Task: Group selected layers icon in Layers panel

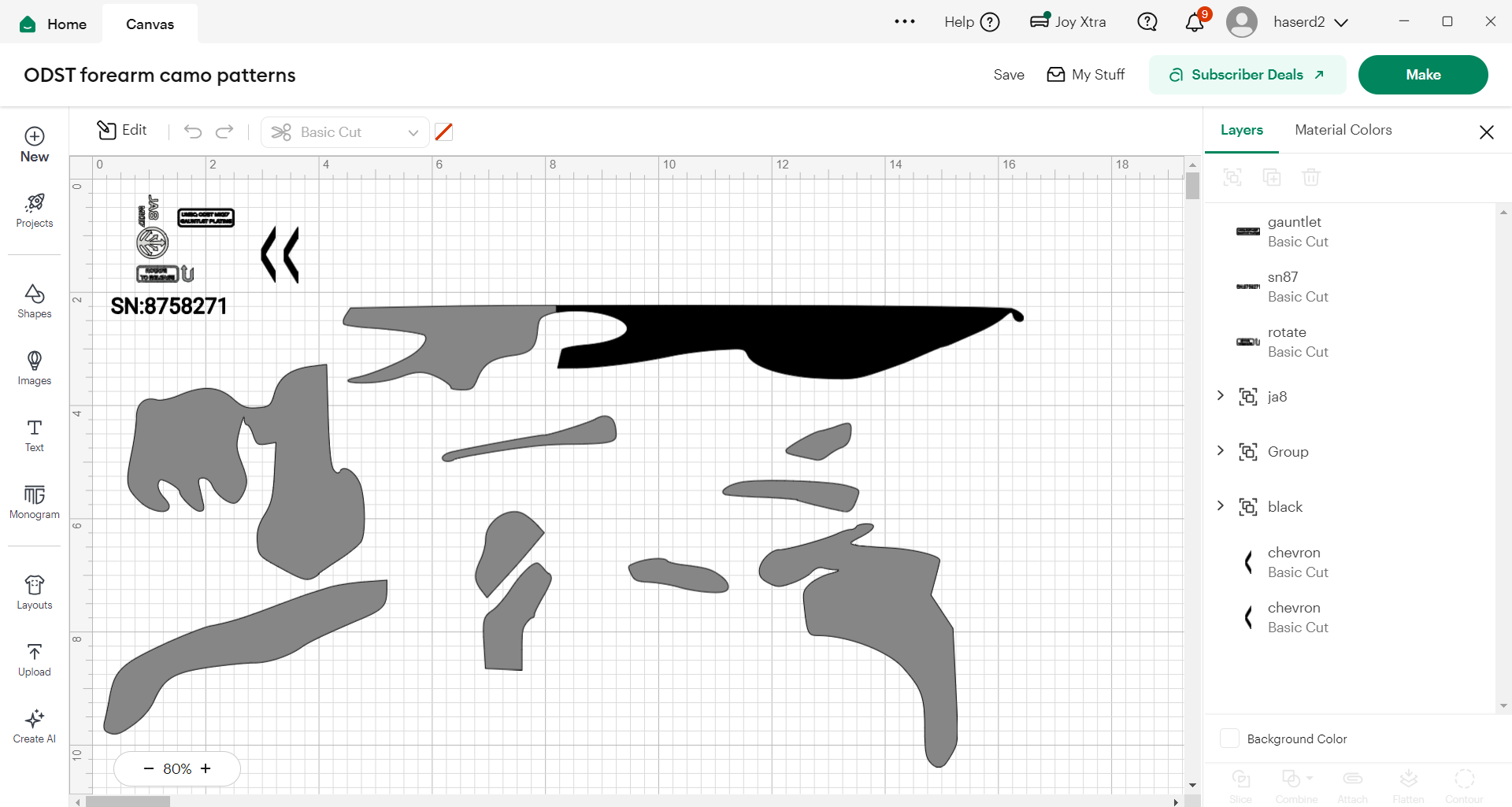Action: [1232, 177]
